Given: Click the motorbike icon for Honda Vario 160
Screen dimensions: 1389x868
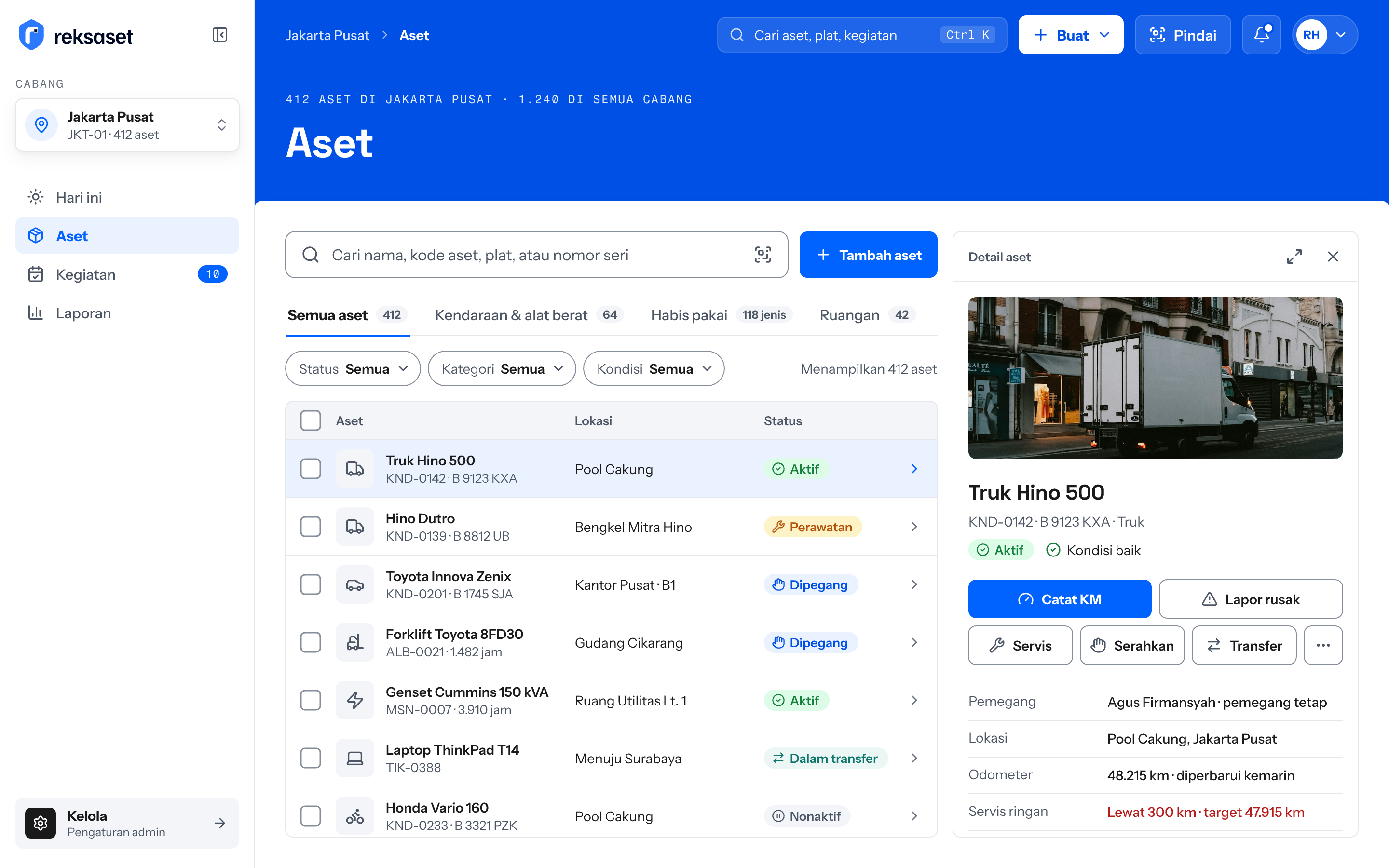Looking at the screenshot, I should (x=354, y=816).
